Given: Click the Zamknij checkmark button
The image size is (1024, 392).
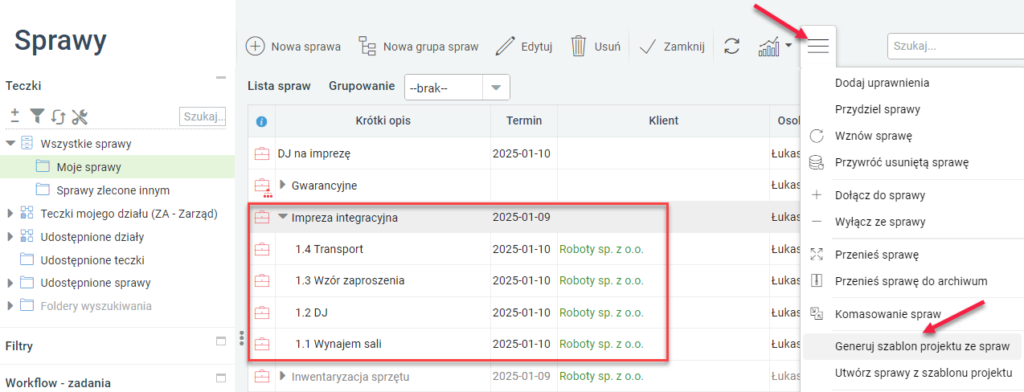Looking at the screenshot, I should [672, 46].
